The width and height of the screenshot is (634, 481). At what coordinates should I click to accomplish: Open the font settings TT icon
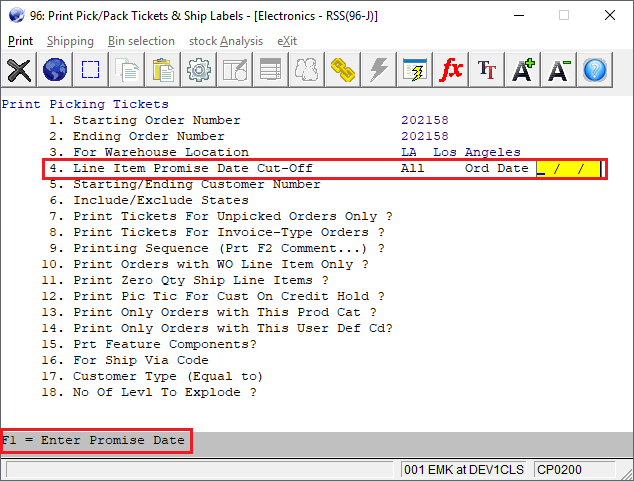point(487,70)
